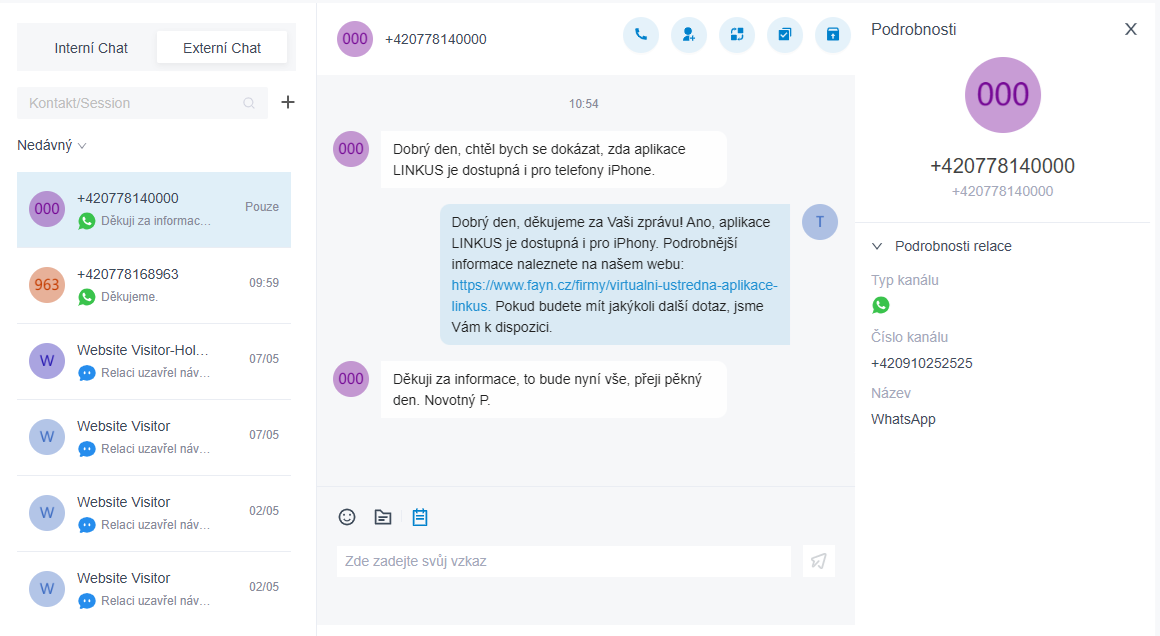Click the message input field

563,561
